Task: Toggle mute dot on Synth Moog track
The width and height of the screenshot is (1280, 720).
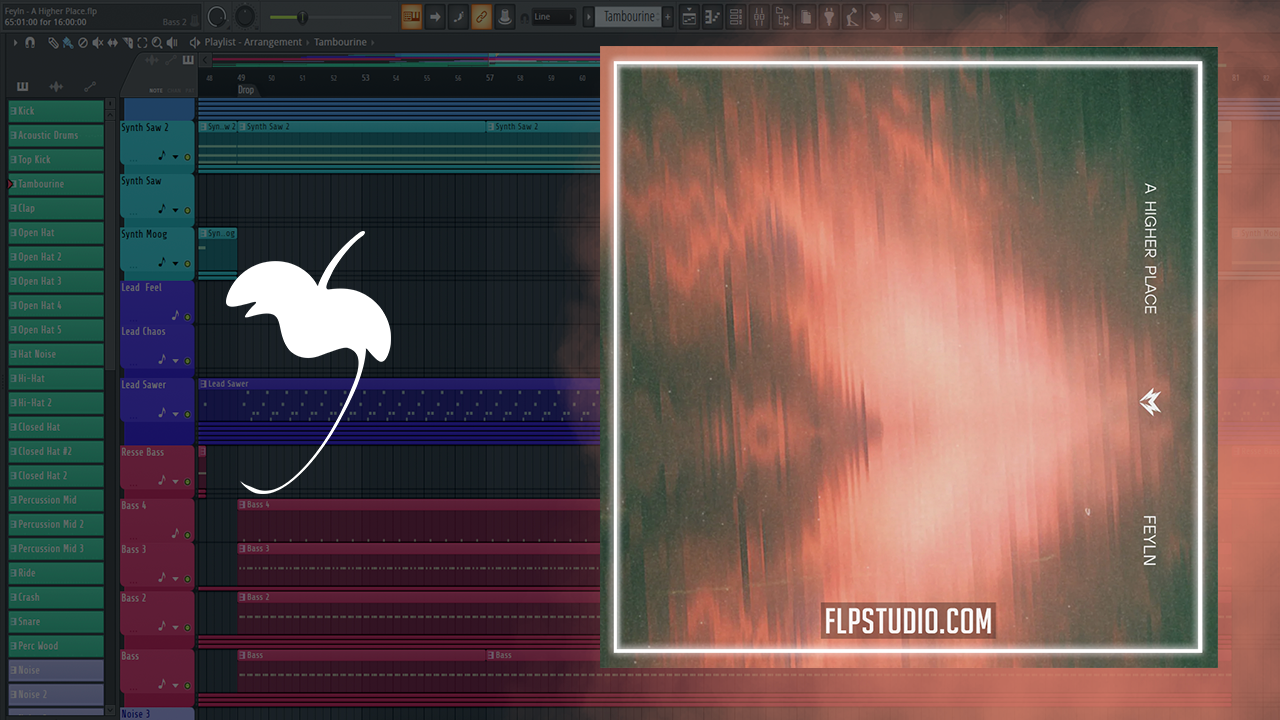Action: [187, 264]
